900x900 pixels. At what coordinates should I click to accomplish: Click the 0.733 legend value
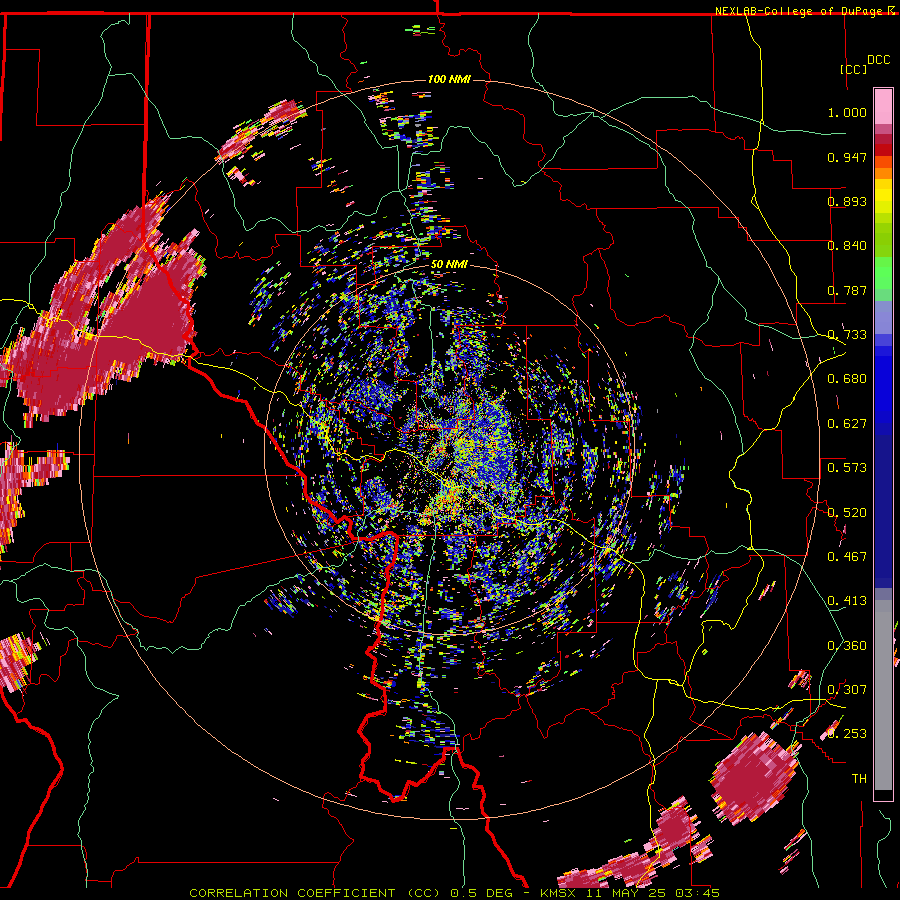(847, 335)
